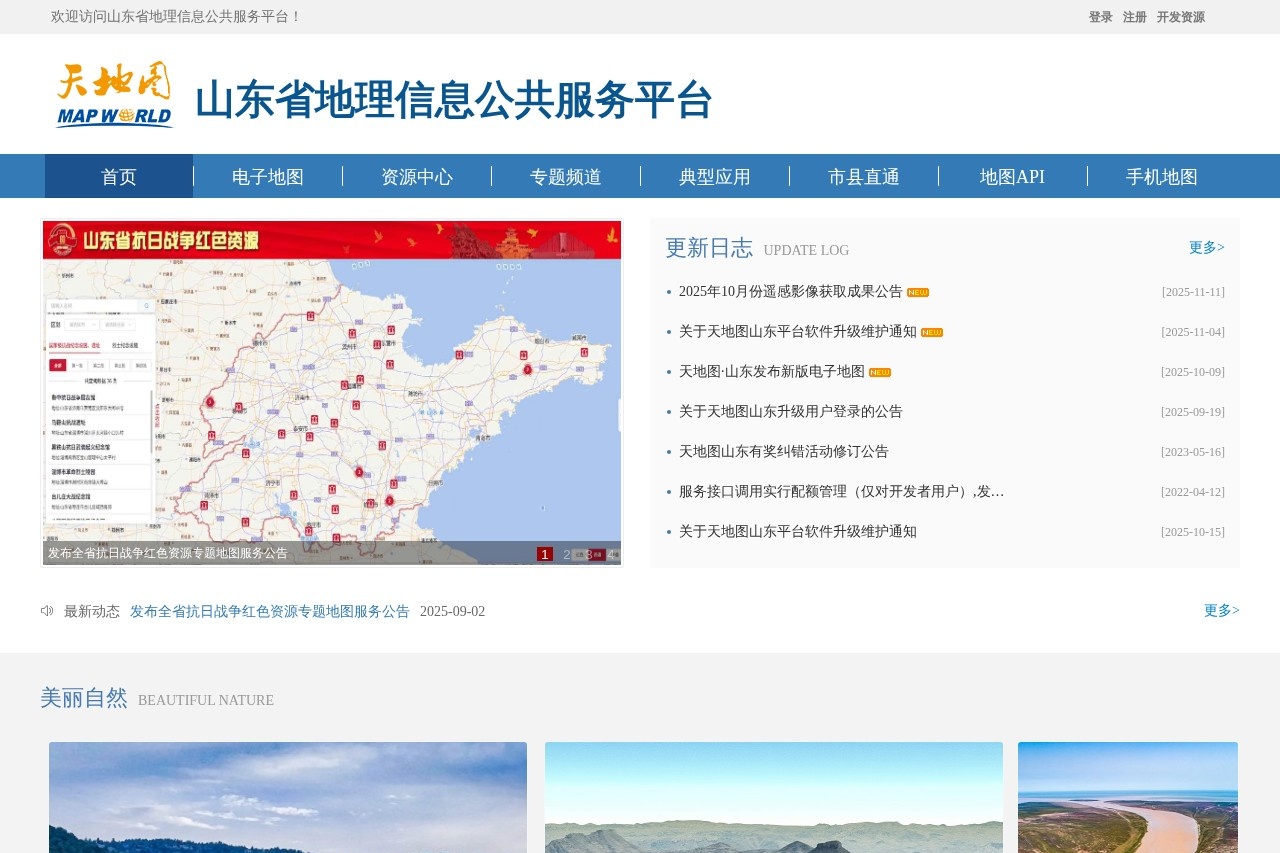This screenshot has height=853, width=1280.
Task: Click the NEW badge on the 遥感影像 announcement
Action: pyautogui.click(x=917, y=292)
